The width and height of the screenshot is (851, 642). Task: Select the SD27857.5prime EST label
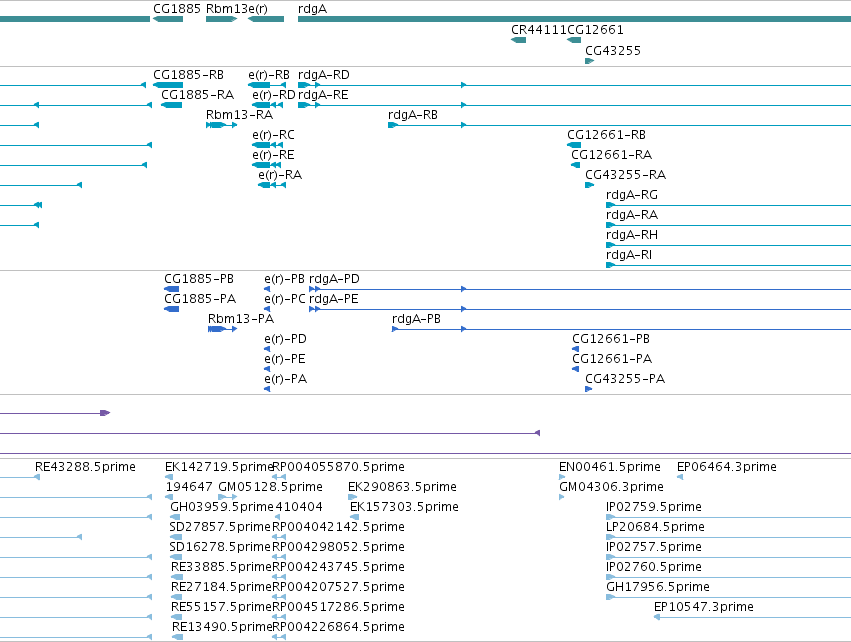tap(220, 527)
